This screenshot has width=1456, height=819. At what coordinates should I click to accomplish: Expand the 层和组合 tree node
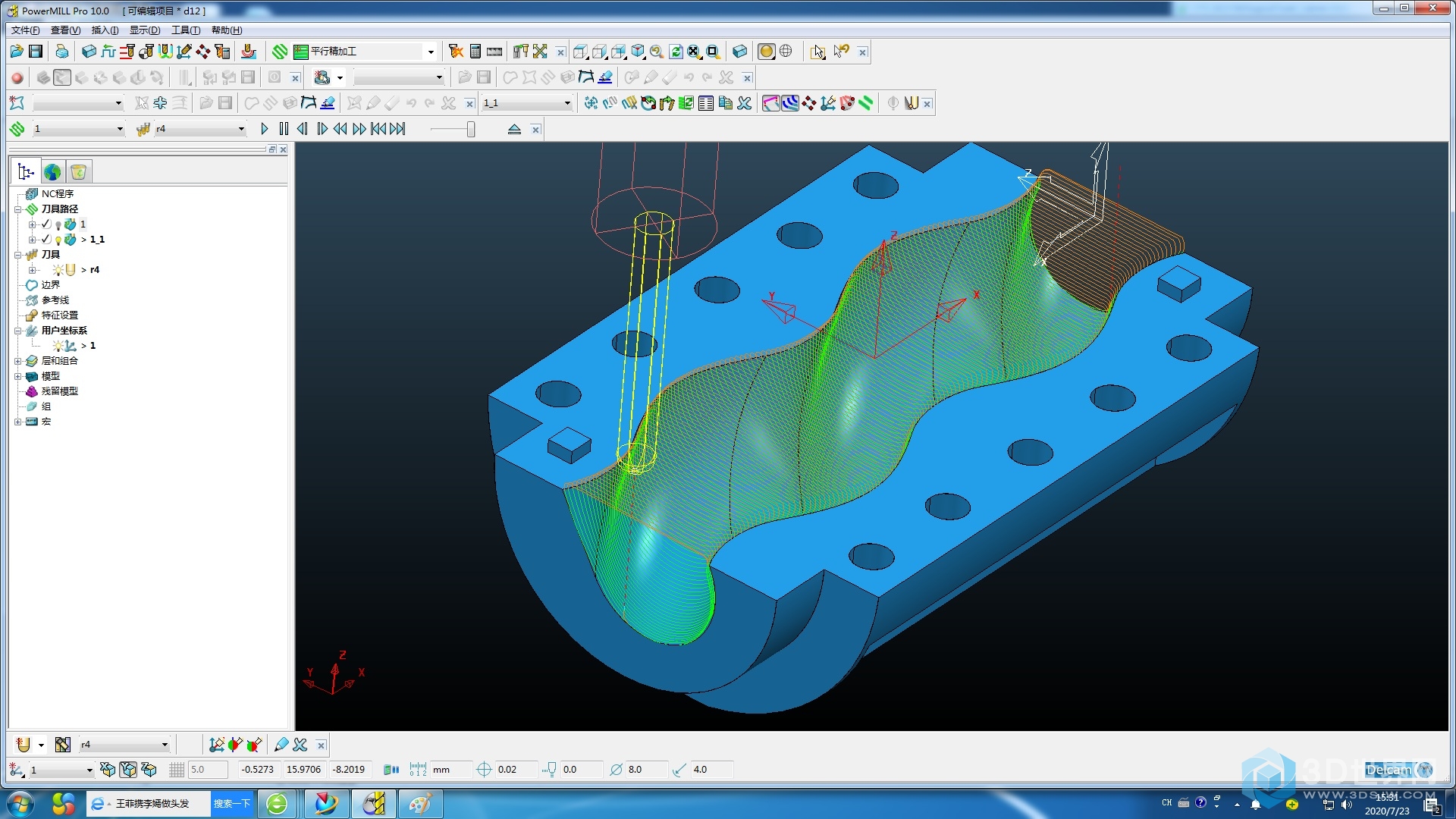[17, 361]
